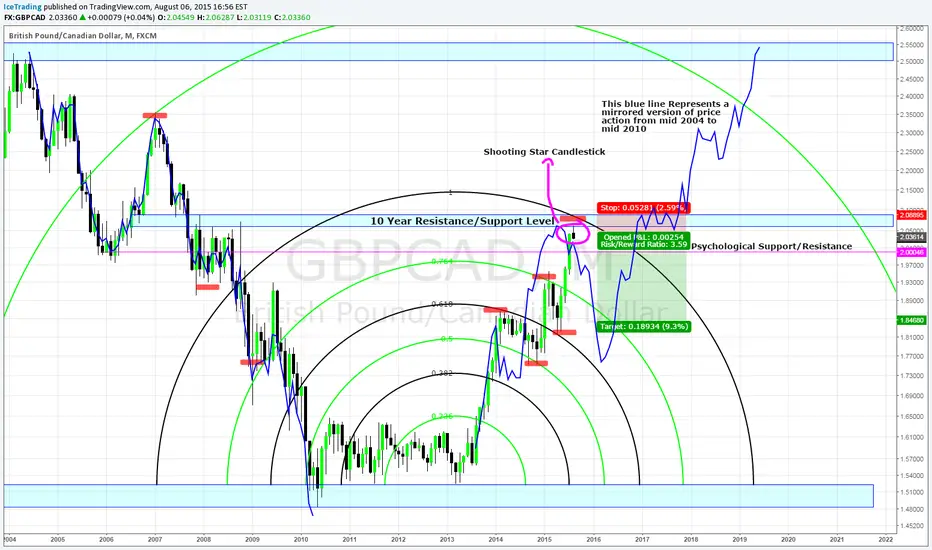
Task: Select the blue line mirrored price action note
Action: click(665, 116)
